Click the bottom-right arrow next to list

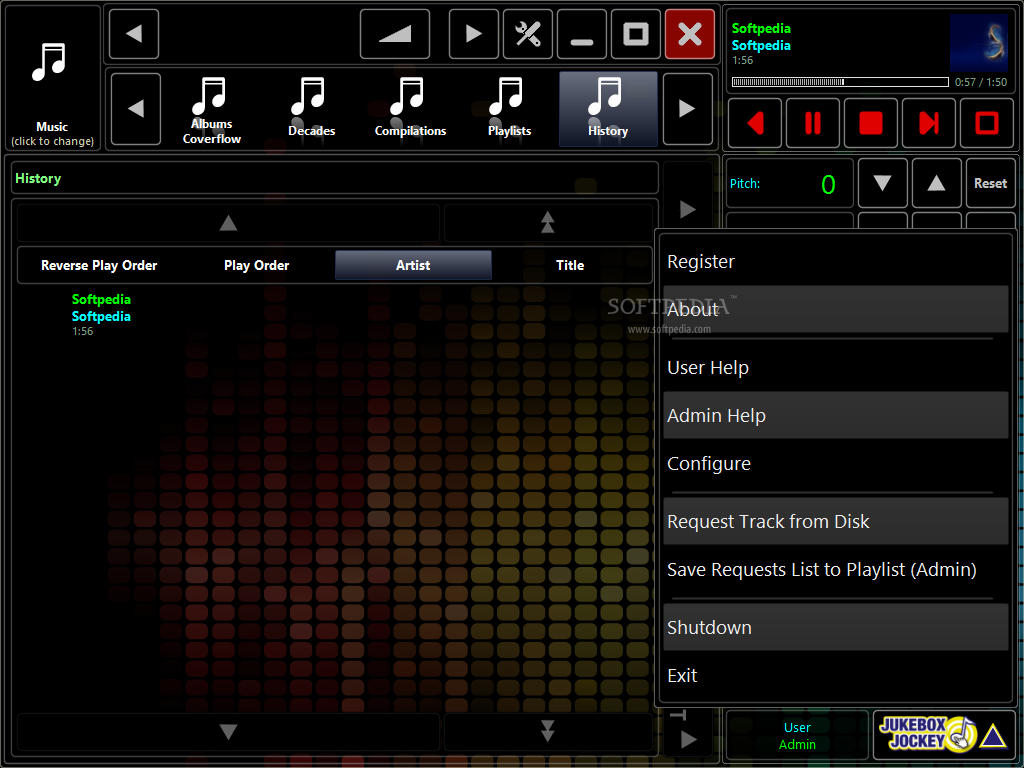click(688, 739)
